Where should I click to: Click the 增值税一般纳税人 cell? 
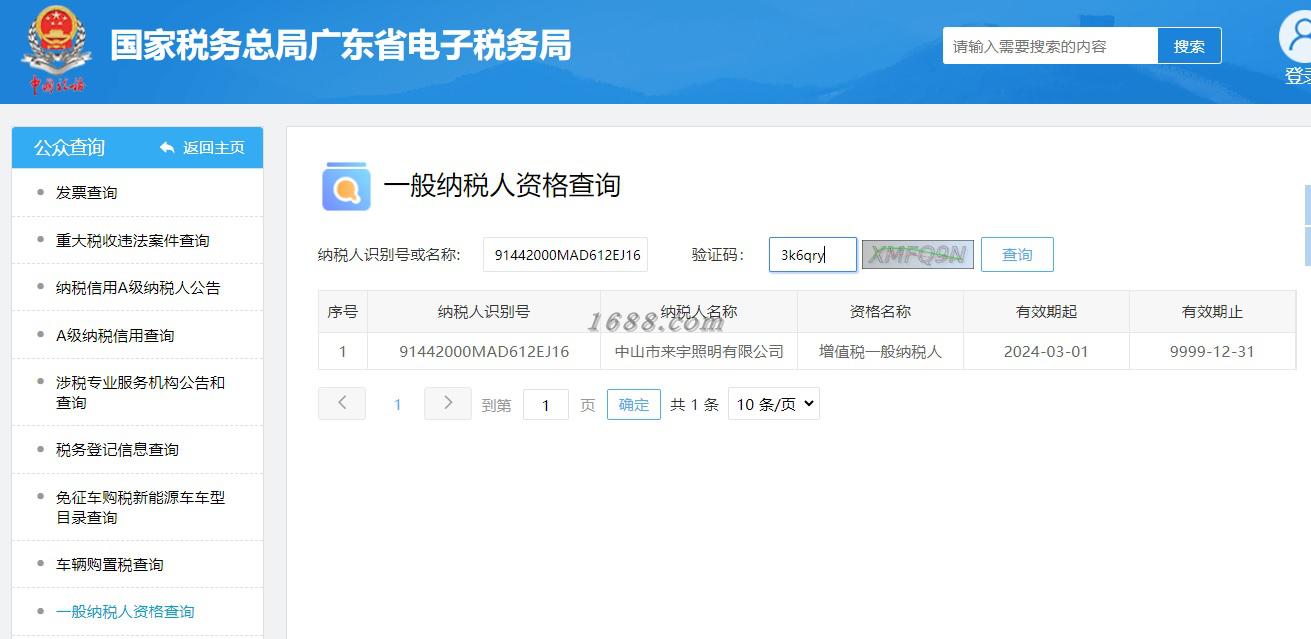(x=880, y=352)
